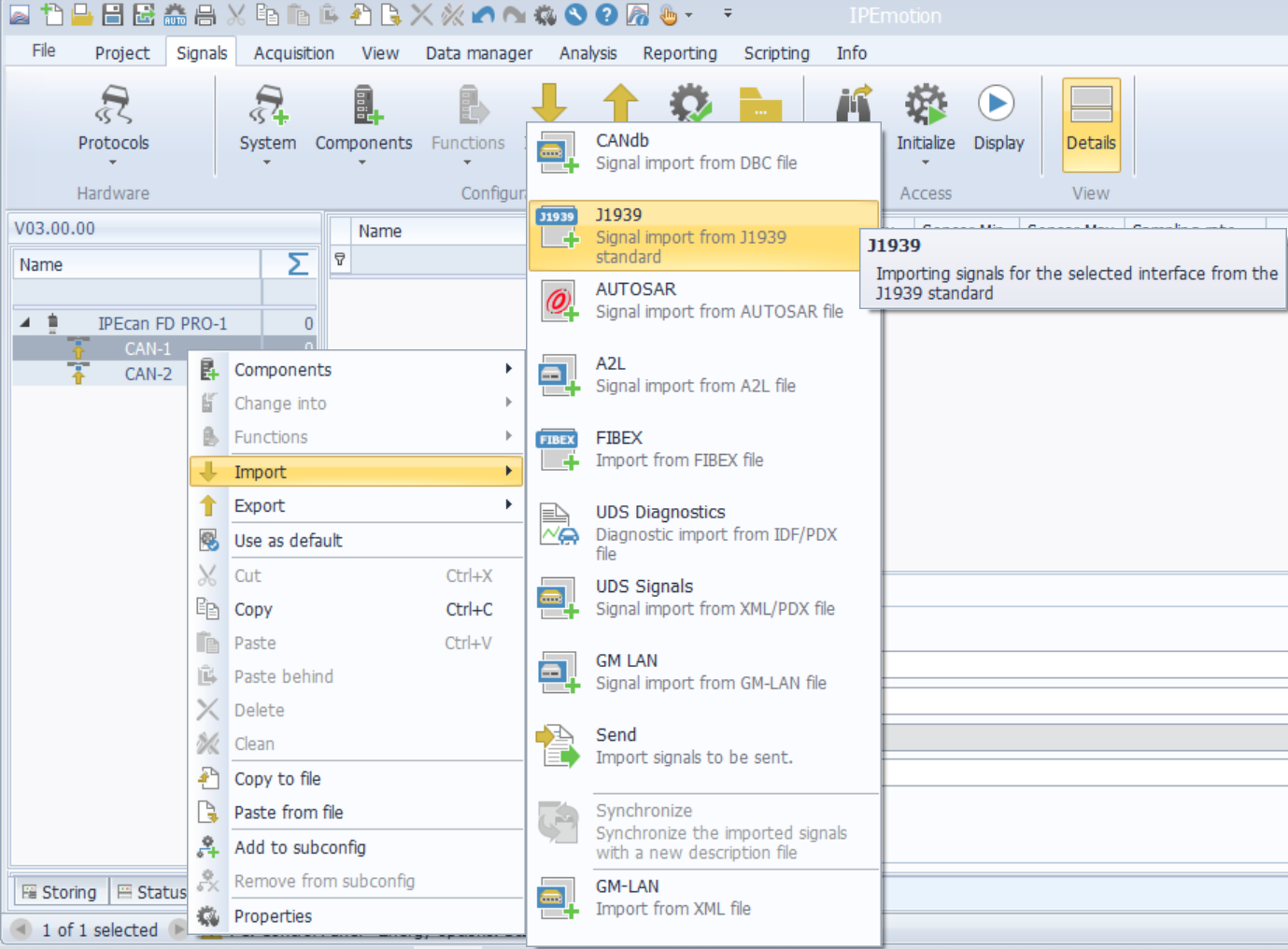
Task: Click the sum sigma icon in tree header
Action: tap(297, 264)
